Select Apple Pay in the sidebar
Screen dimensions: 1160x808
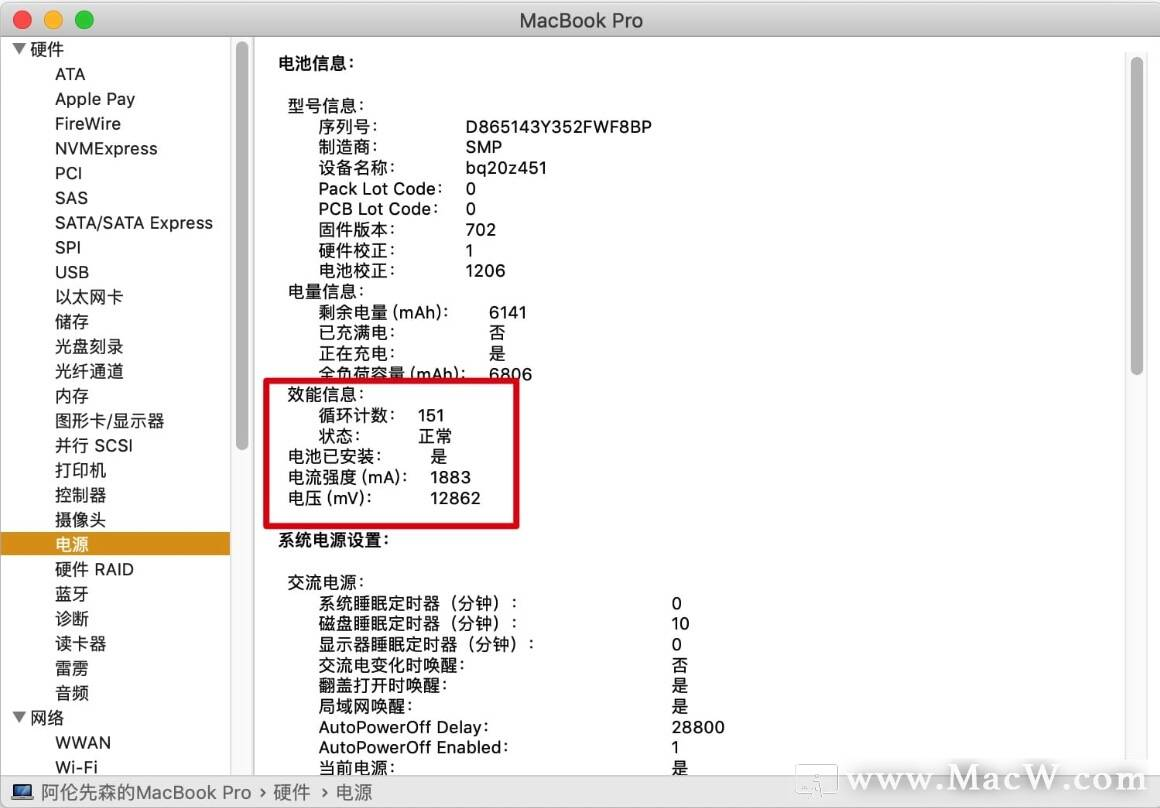(95, 99)
